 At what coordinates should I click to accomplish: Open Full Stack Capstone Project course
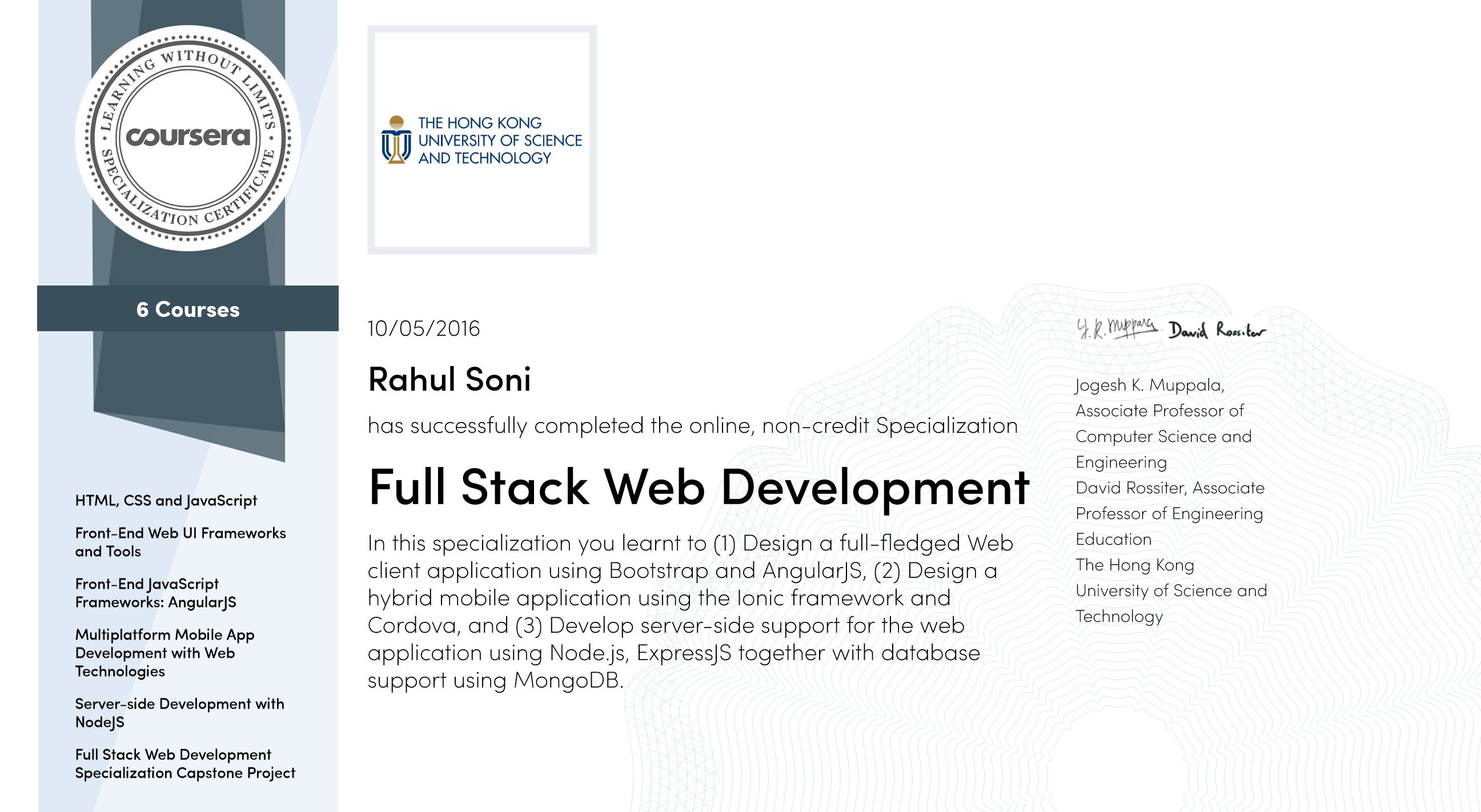[x=184, y=763]
